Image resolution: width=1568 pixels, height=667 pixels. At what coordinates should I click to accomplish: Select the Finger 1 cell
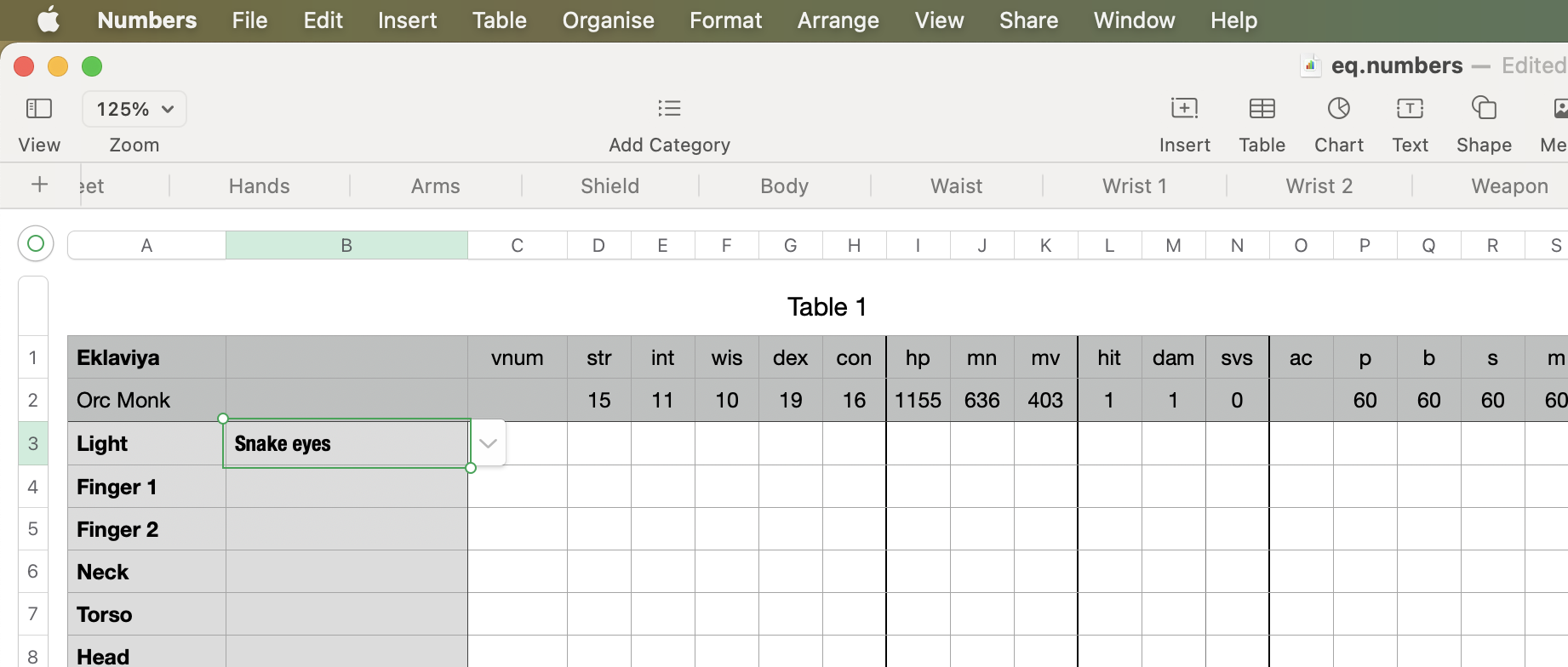(x=146, y=487)
